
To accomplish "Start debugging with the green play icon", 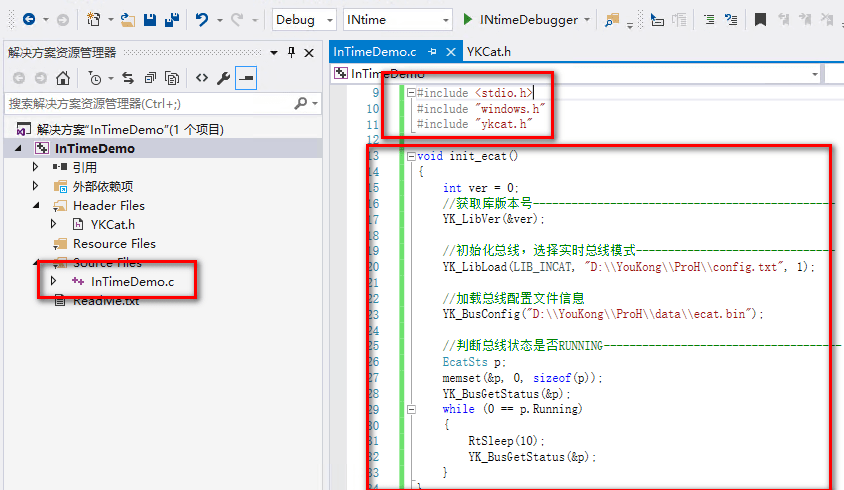I will pos(468,20).
